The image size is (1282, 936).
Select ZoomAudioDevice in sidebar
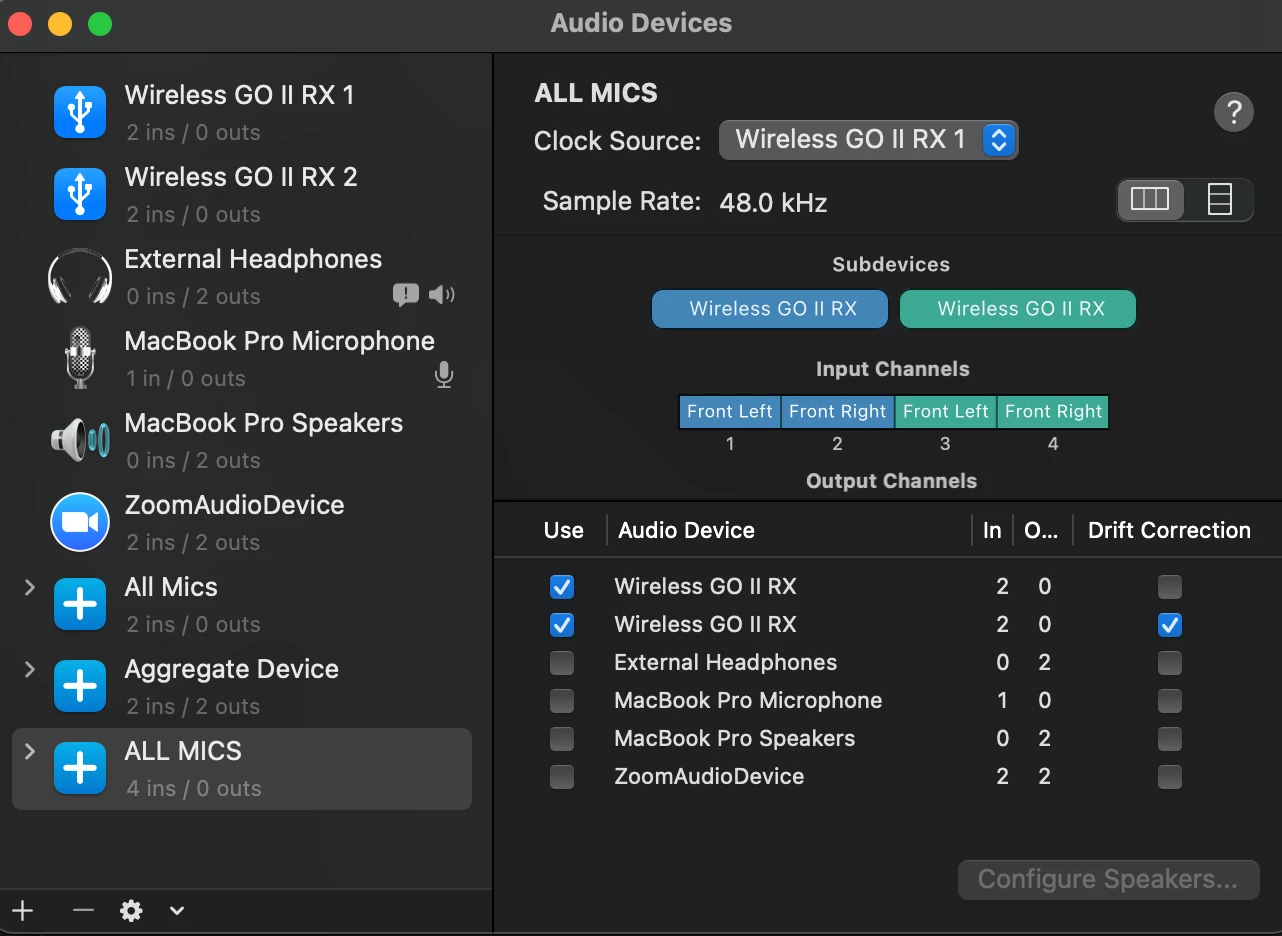pyautogui.click(x=242, y=522)
